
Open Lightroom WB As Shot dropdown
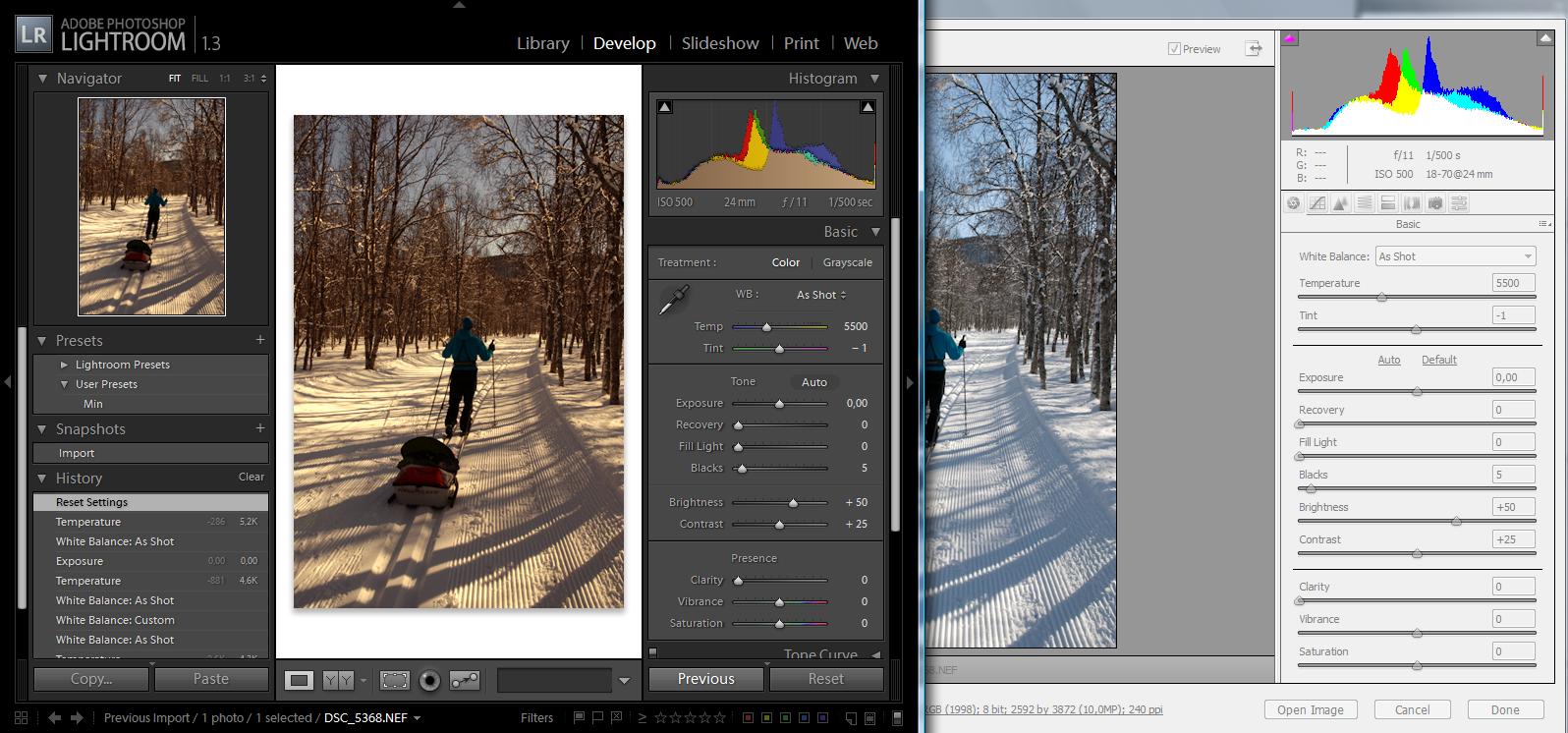[821, 295]
